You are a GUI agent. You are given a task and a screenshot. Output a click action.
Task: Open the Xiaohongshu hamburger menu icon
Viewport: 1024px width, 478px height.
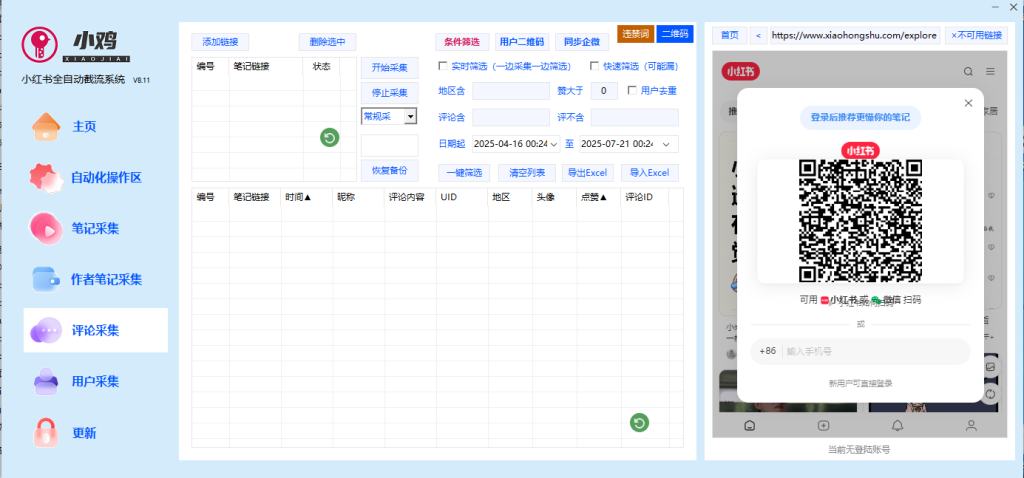click(991, 72)
